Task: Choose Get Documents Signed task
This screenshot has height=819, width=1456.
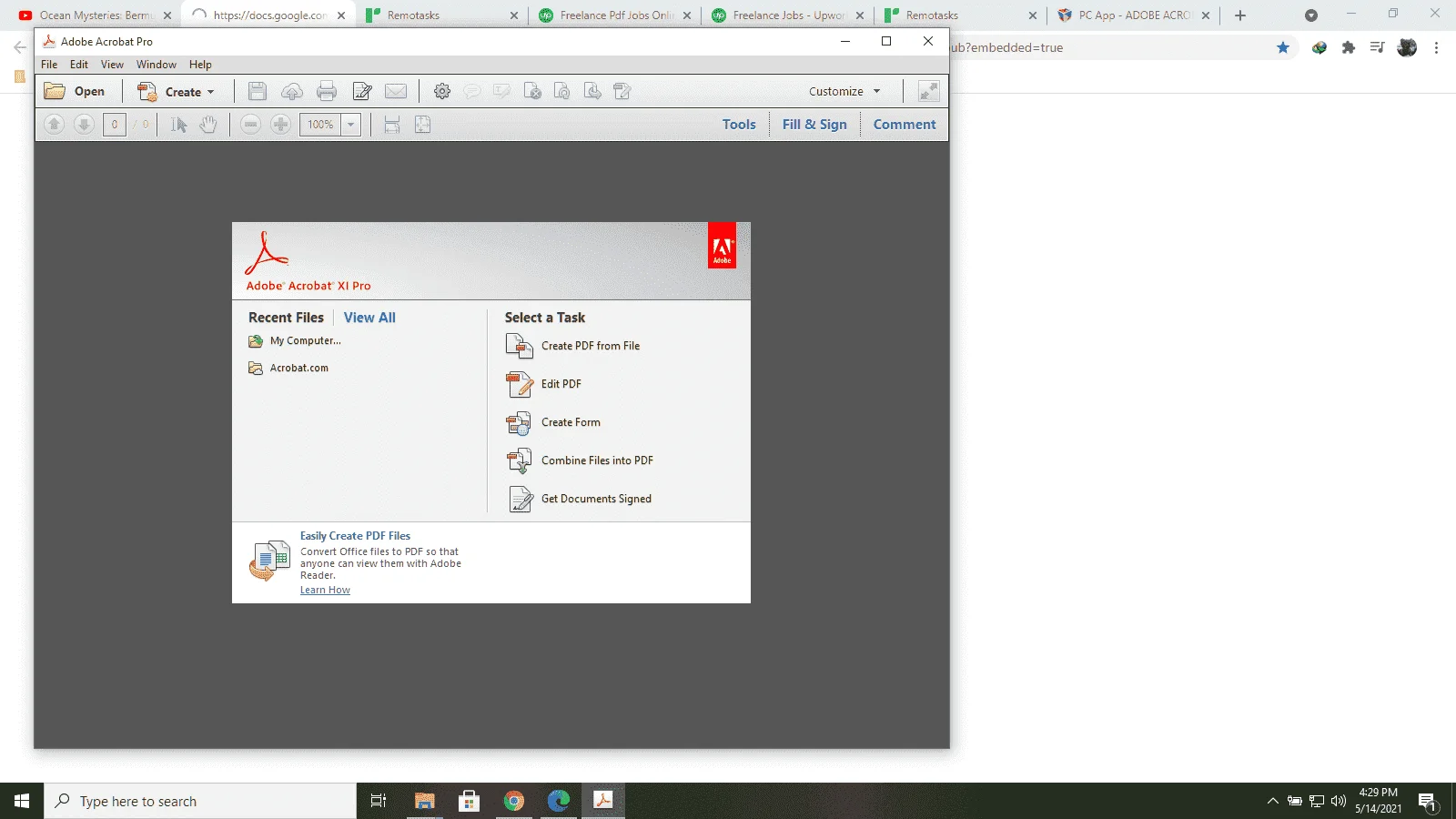Action: 578,499
